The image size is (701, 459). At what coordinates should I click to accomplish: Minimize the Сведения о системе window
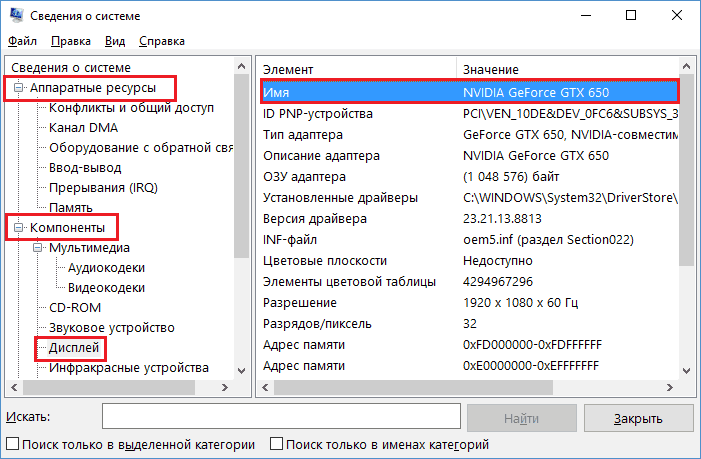tap(586, 15)
